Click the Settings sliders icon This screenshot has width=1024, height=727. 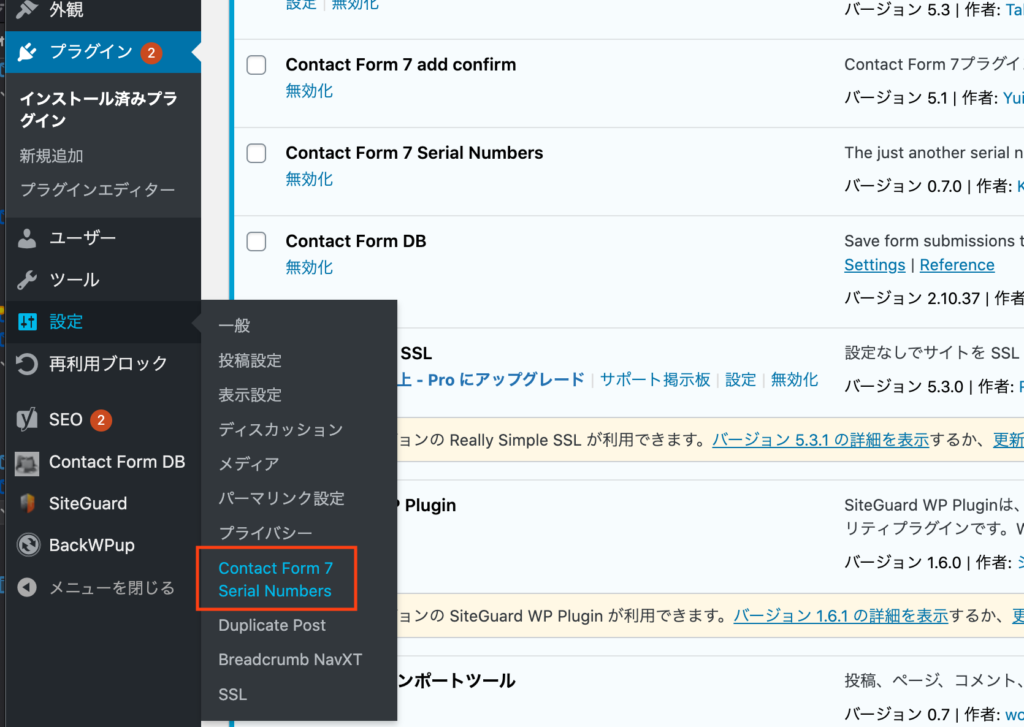tap(28, 322)
